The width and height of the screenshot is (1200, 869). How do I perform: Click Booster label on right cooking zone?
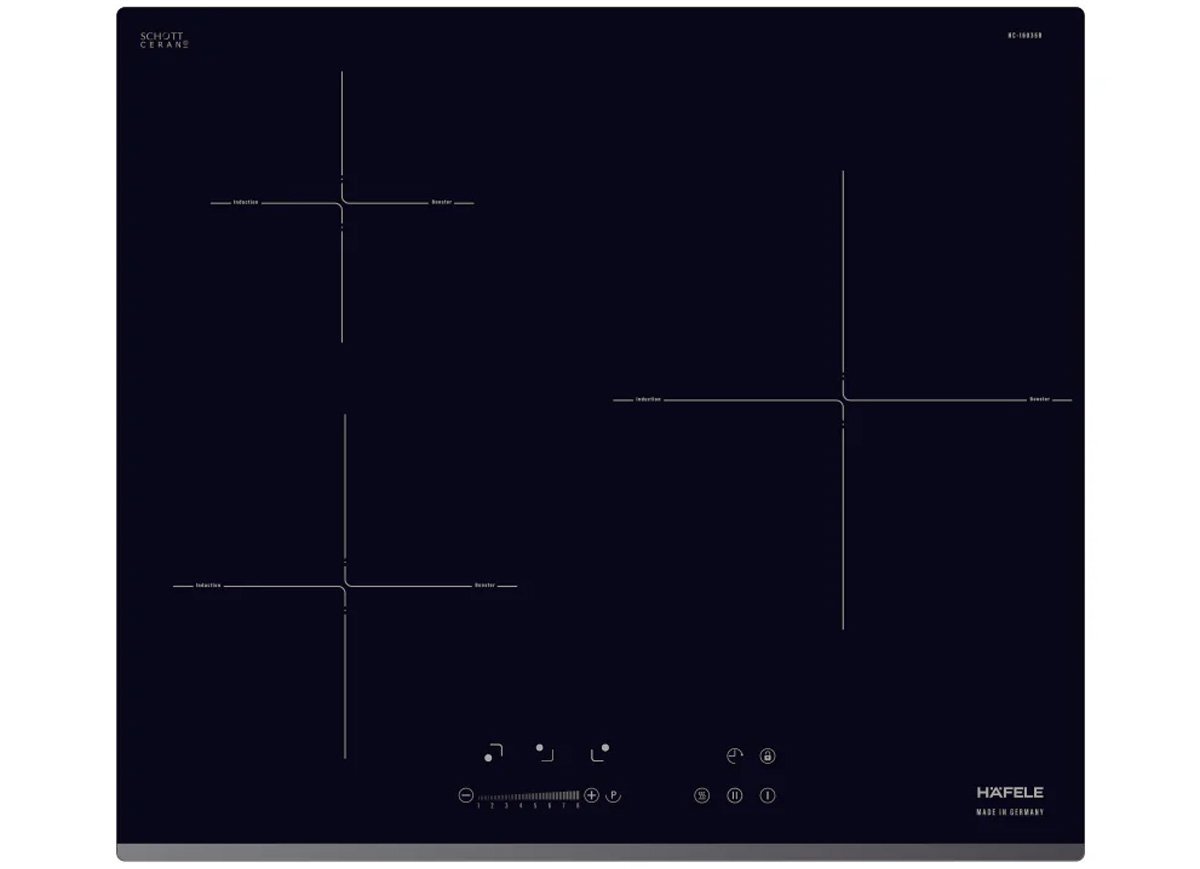click(1040, 399)
